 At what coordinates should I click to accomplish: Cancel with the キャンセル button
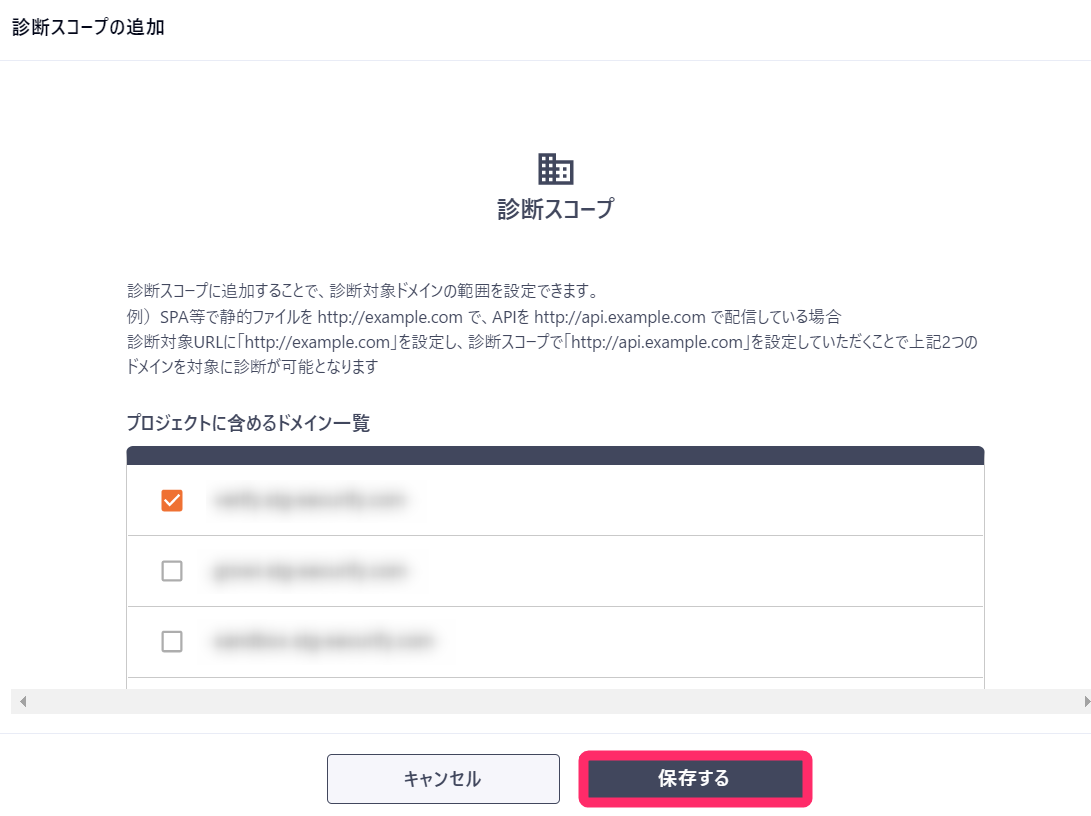pos(443,778)
